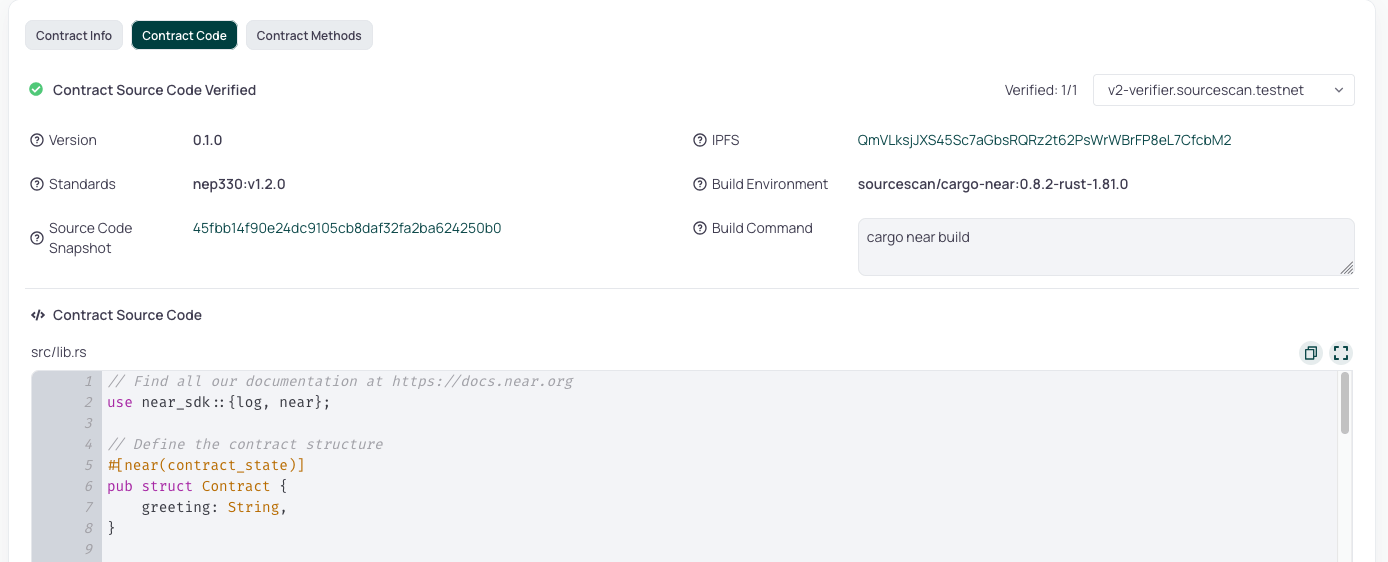Click the Build Environment help icon
This screenshot has width=1388, height=562.
[x=700, y=184]
